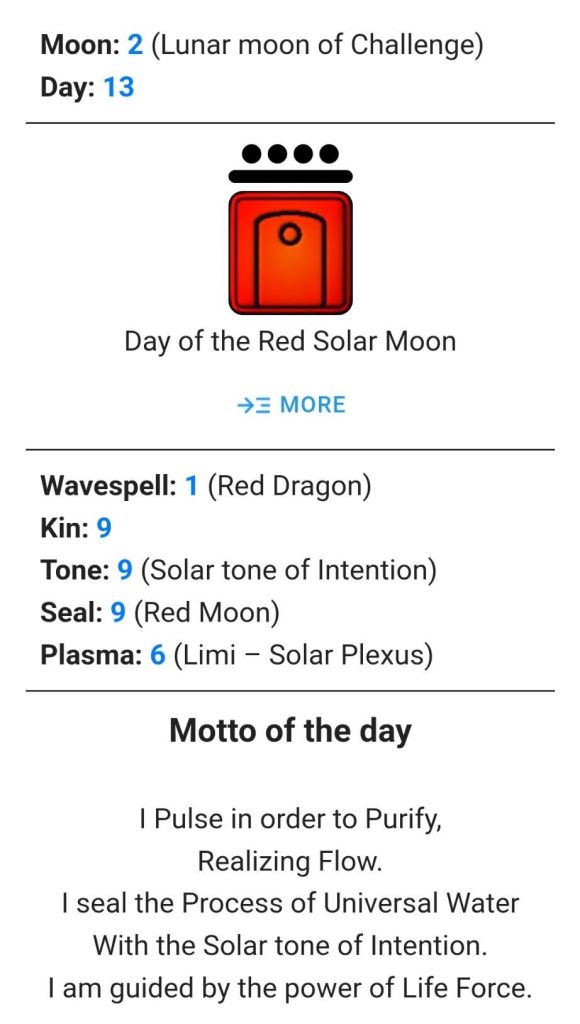Click the tone 9 dots-and-bar symbol
Image resolution: width=580 pixels, height=1024 pixels.
(290, 163)
